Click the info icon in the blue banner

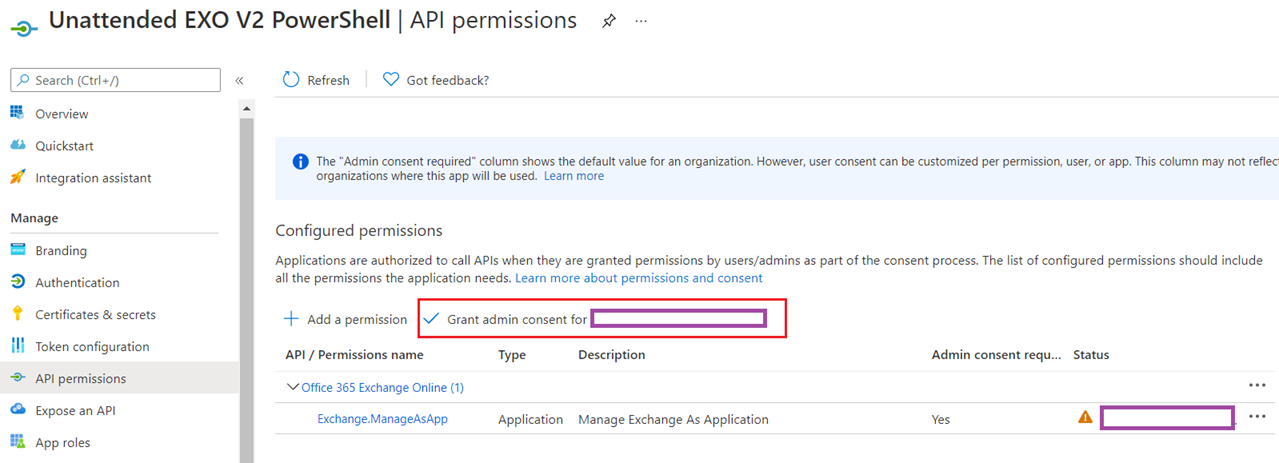(300, 161)
